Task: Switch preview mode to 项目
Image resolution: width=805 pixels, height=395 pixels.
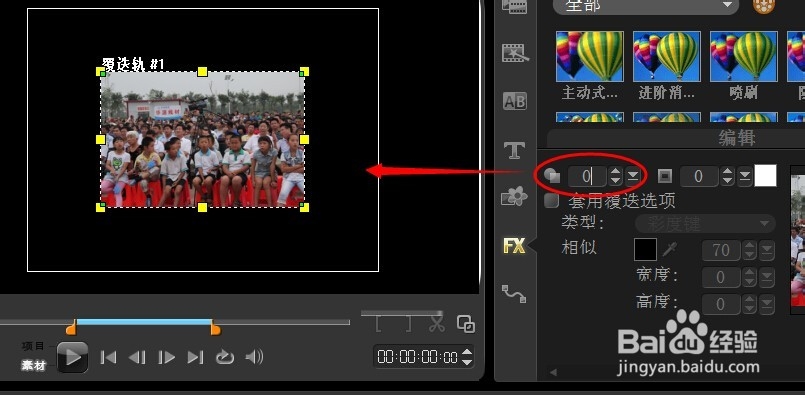Action: 34,346
